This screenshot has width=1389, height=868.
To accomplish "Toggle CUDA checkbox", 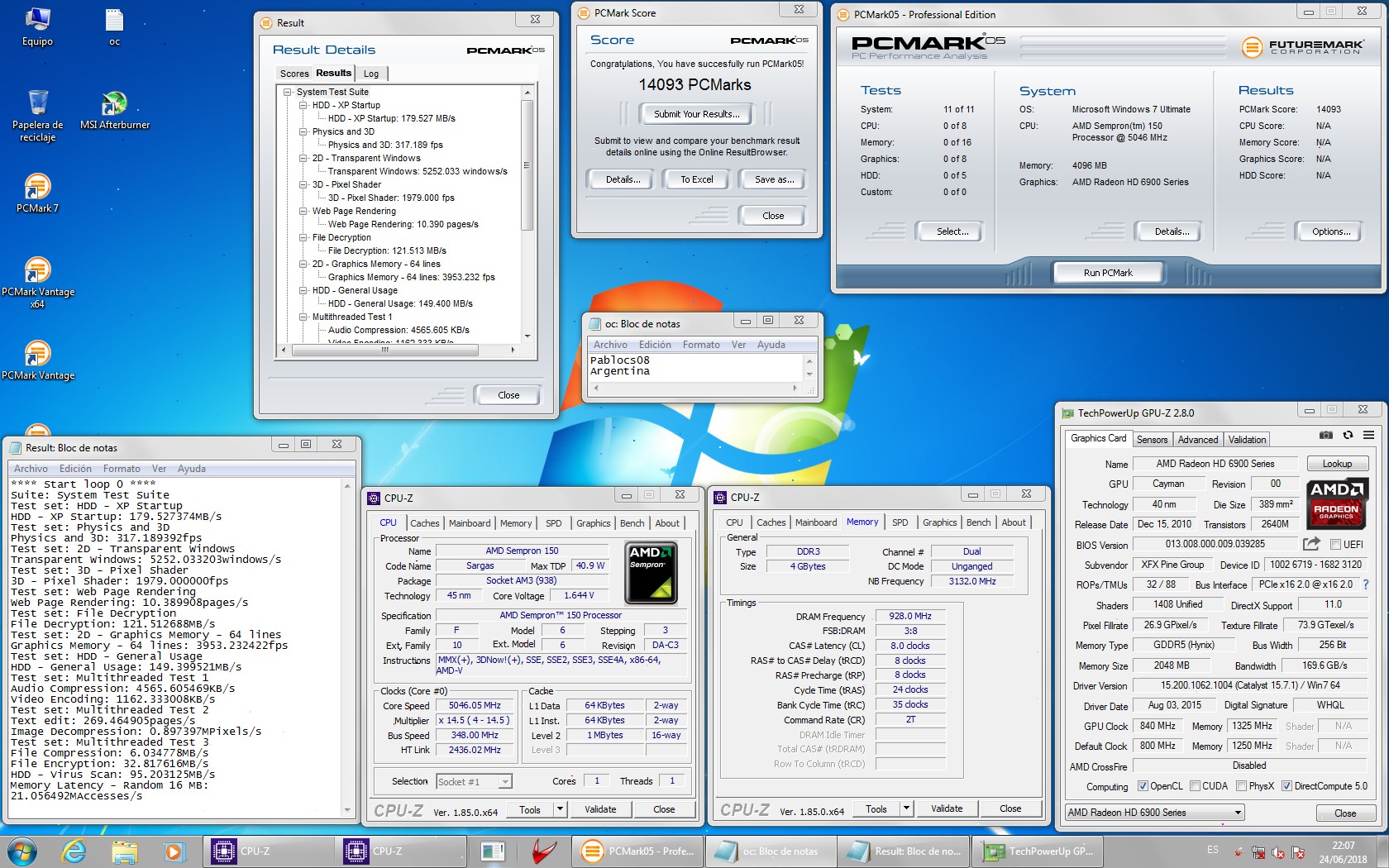I will click(x=1195, y=786).
